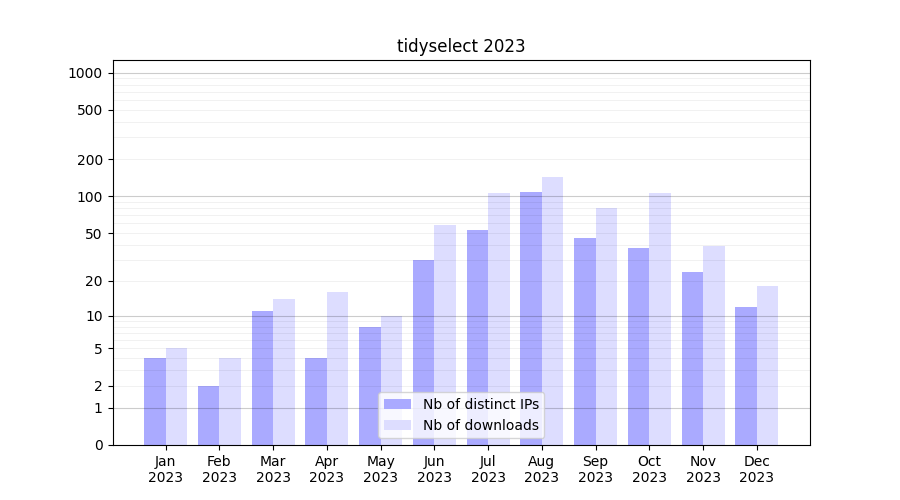Click the December distinct IPs bar
The height and width of the screenshot is (500, 900).
[746, 376]
